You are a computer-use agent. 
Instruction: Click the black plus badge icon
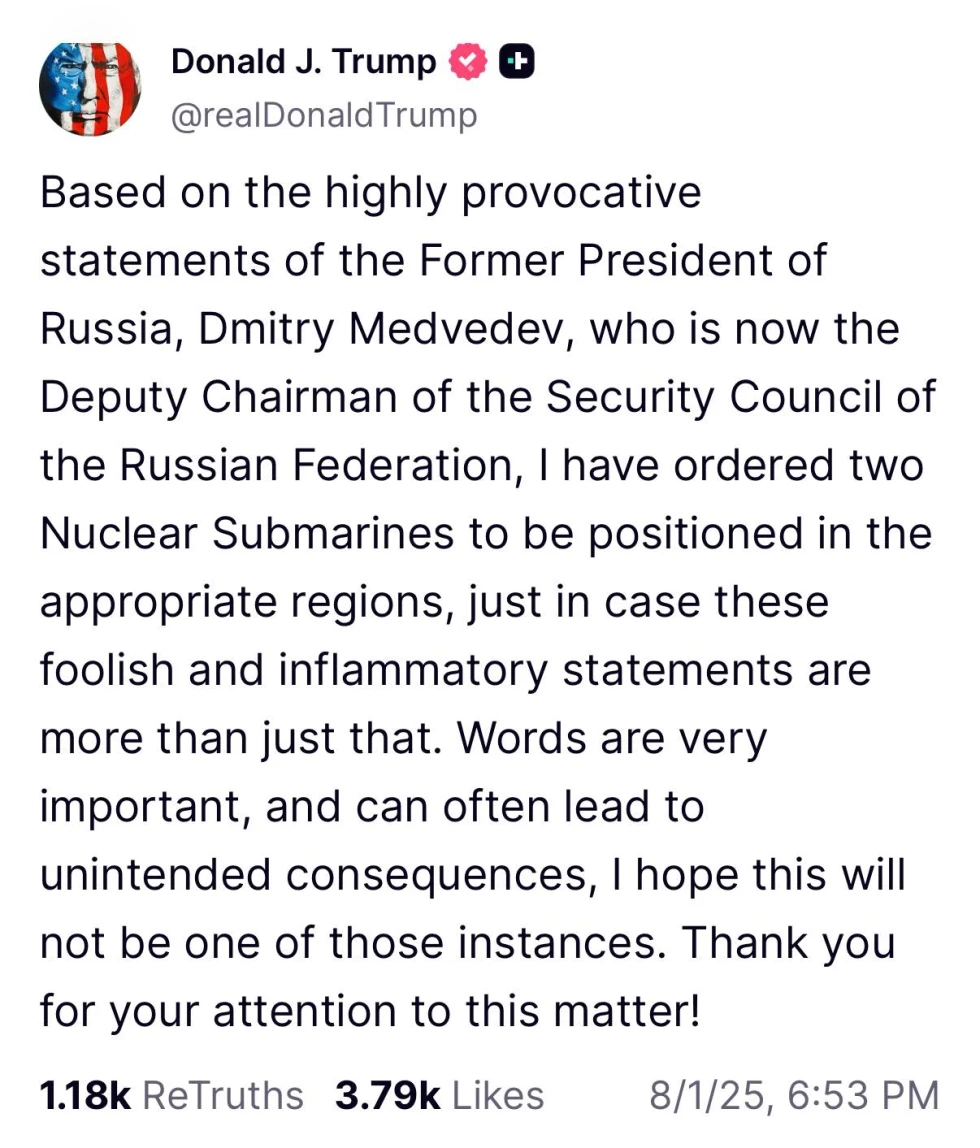click(516, 62)
